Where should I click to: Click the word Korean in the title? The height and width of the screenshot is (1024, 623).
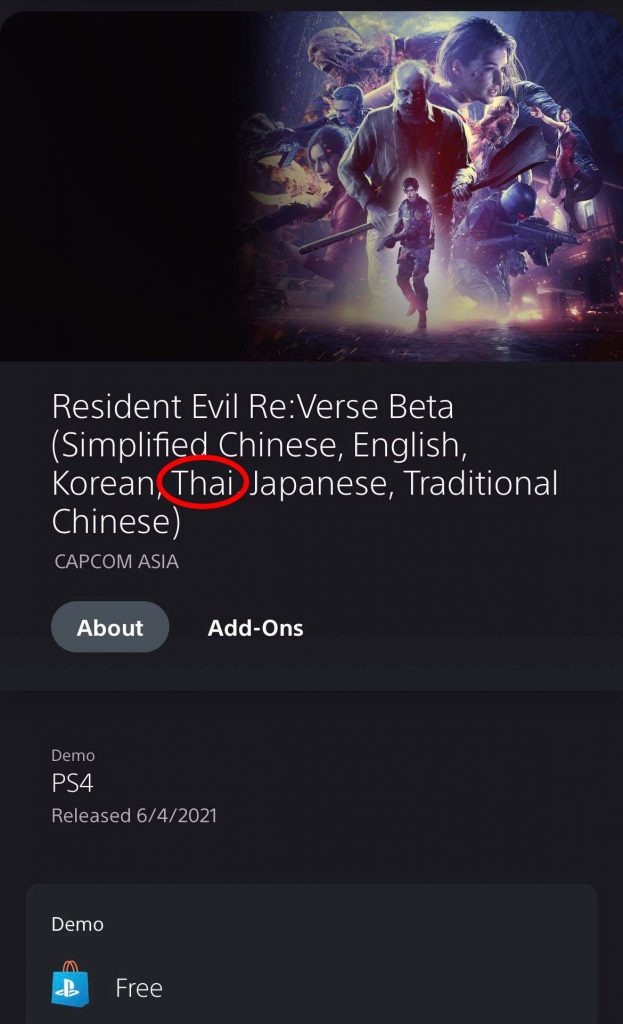[104, 484]
